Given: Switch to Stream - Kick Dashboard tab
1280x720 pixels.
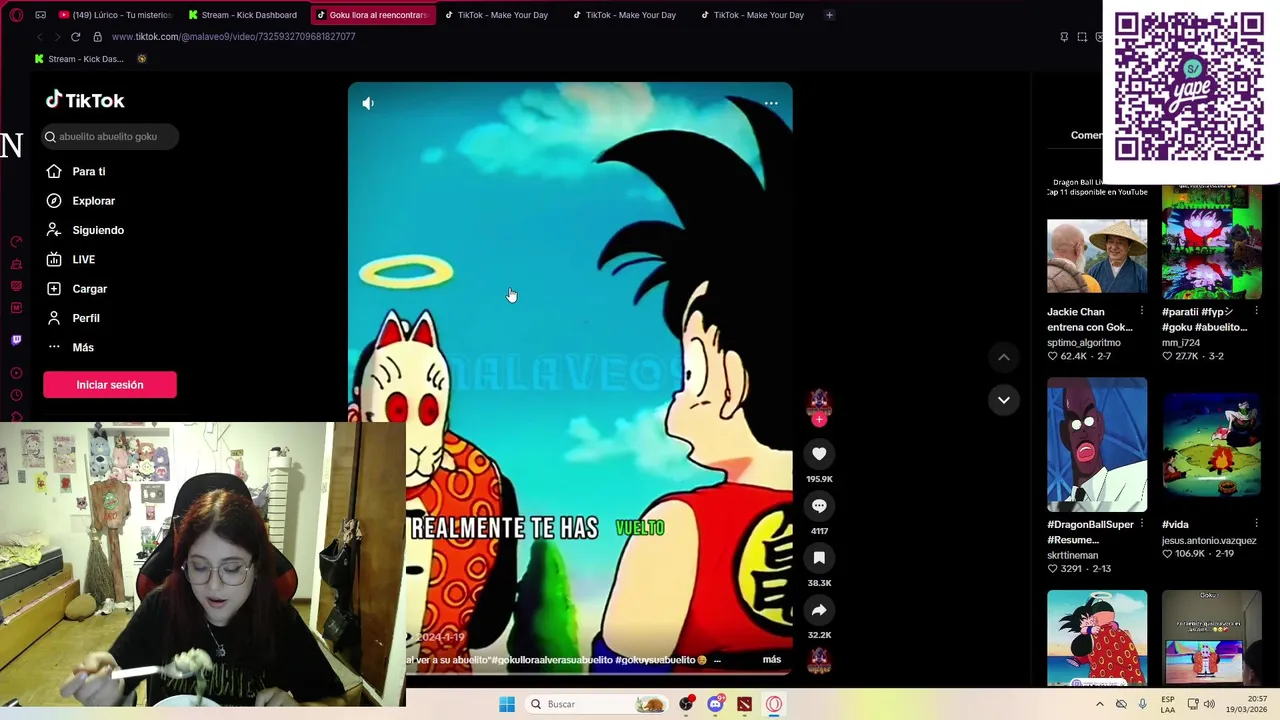Looking at the screenshot, I should (x=243, y=15).
